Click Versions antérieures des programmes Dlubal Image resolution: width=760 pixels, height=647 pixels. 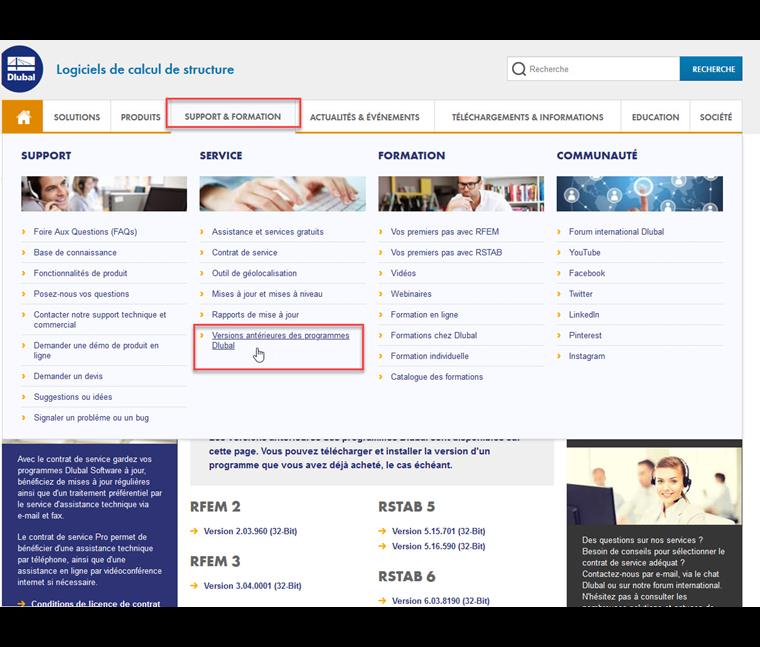coord(280,340)
